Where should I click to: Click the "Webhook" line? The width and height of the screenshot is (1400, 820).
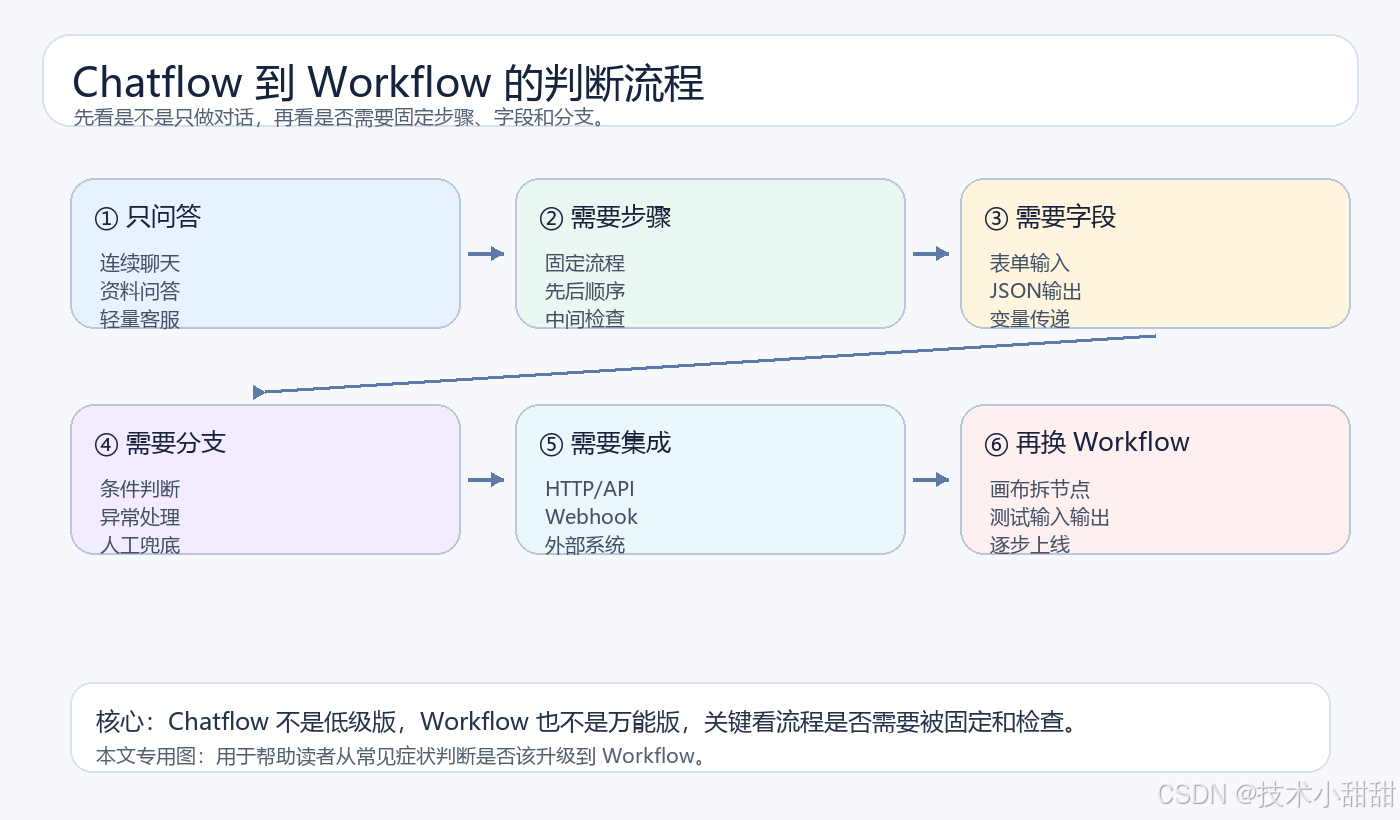click(x=591, y=517)
